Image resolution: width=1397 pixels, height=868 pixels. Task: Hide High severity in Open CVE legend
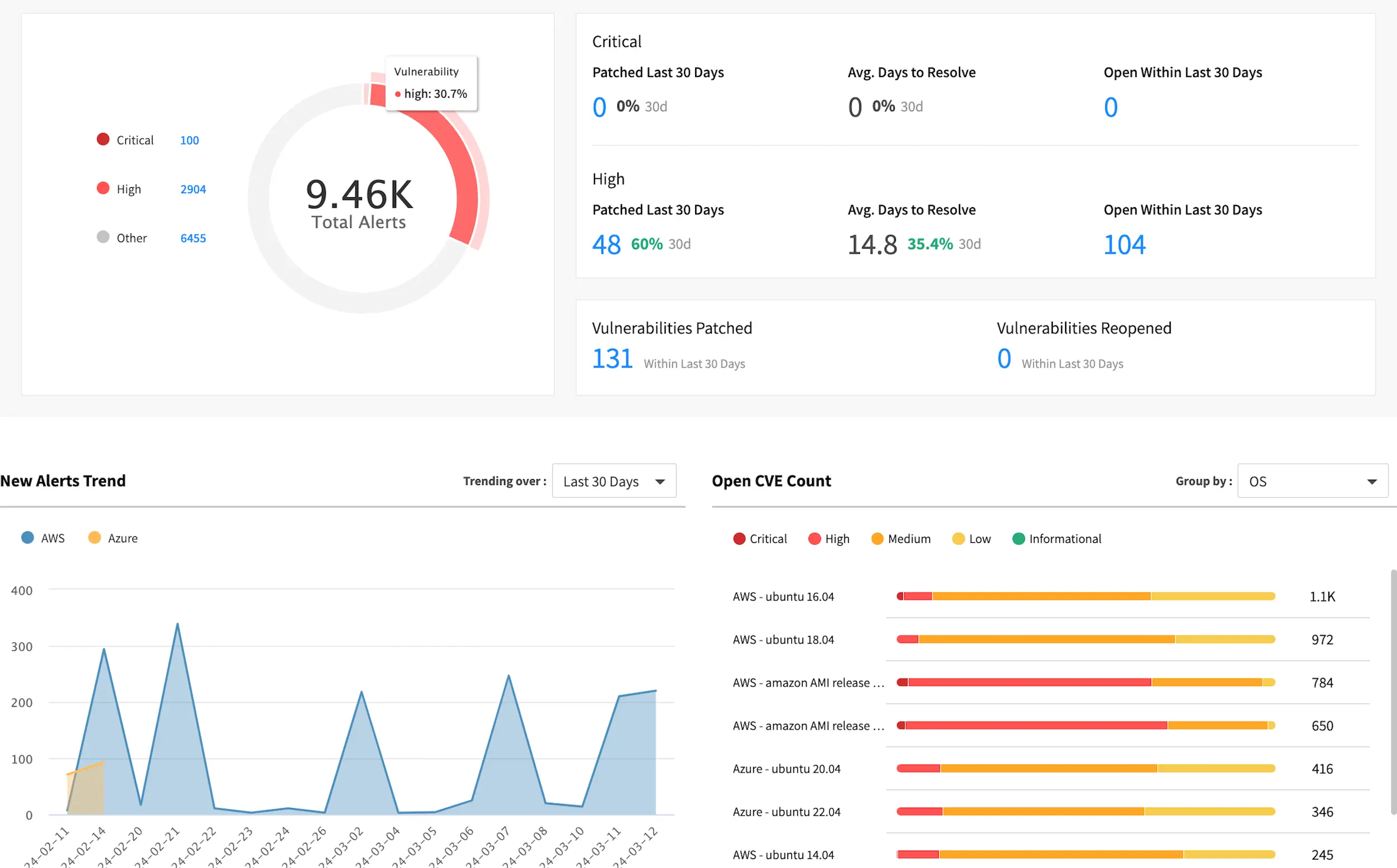pyautogui.click(x=814, y=538)
